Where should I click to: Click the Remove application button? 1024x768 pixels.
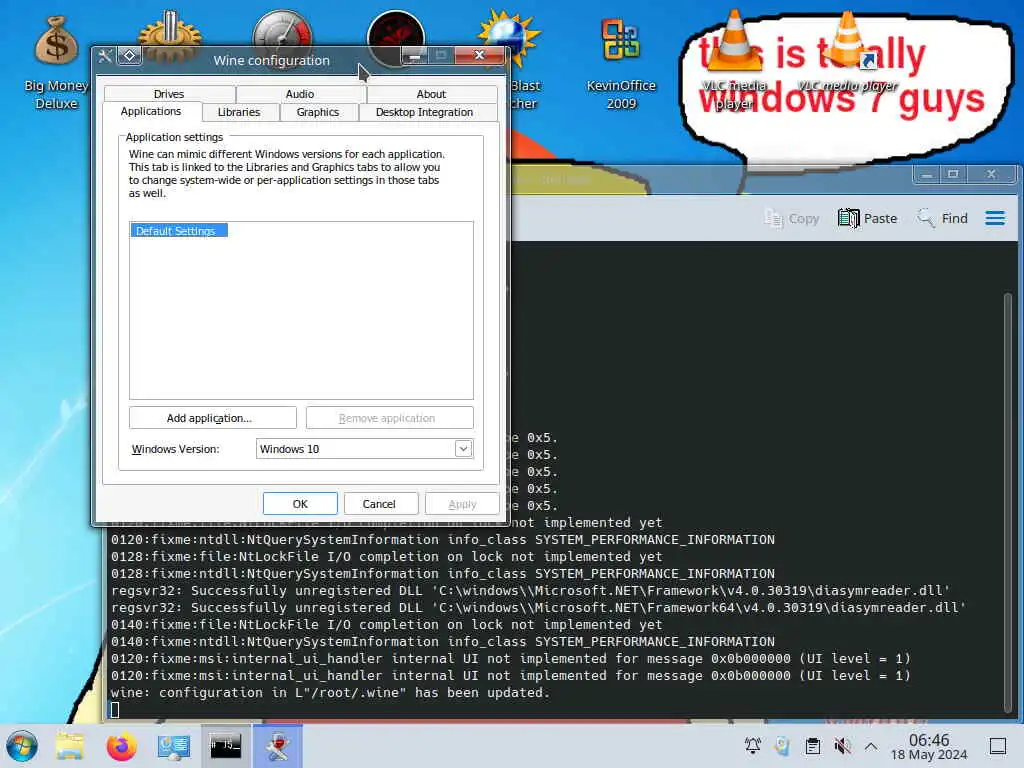point(389,418)
